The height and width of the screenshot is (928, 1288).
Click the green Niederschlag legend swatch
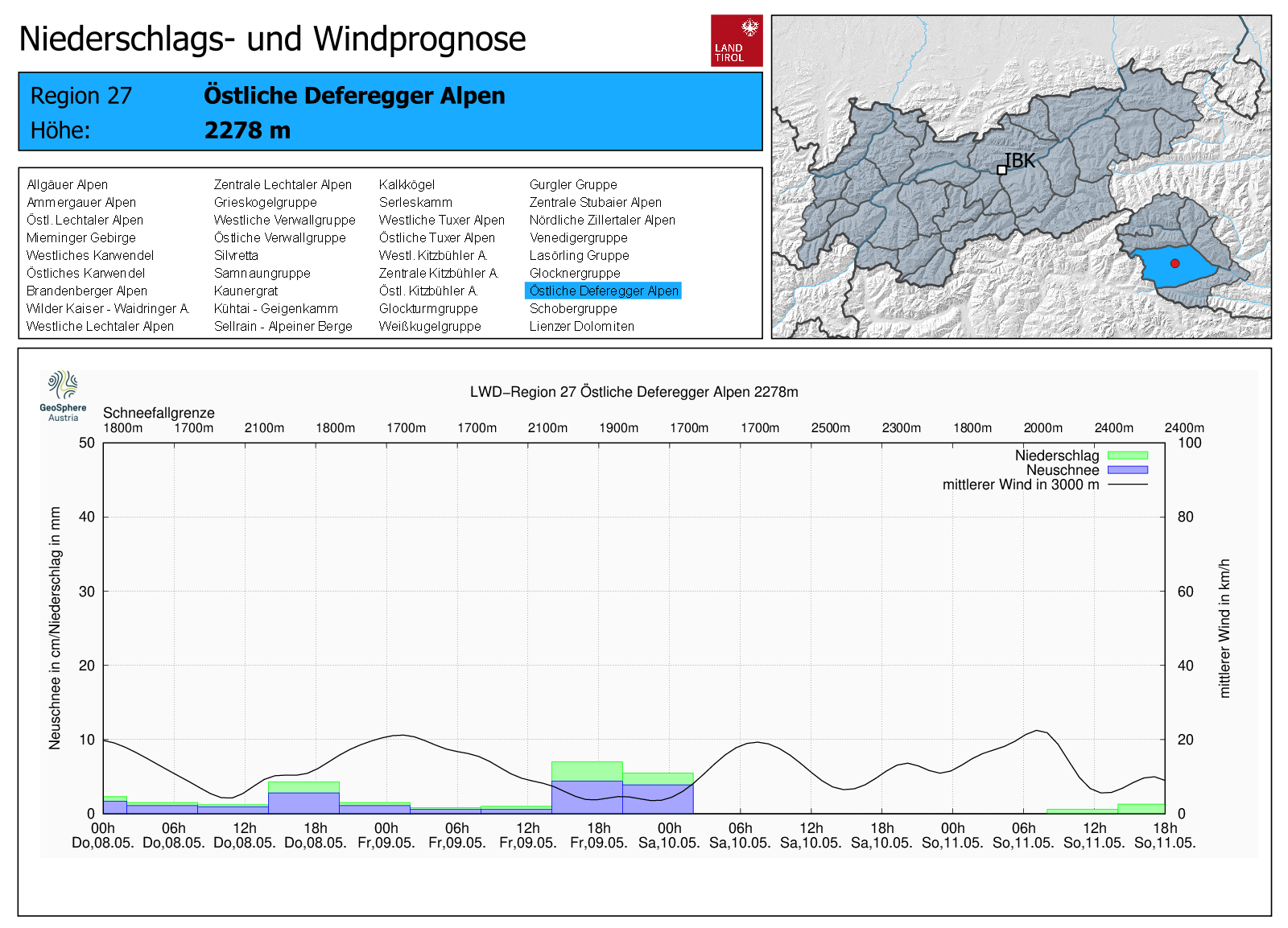pyautogui.click(x=1127, y=456)
